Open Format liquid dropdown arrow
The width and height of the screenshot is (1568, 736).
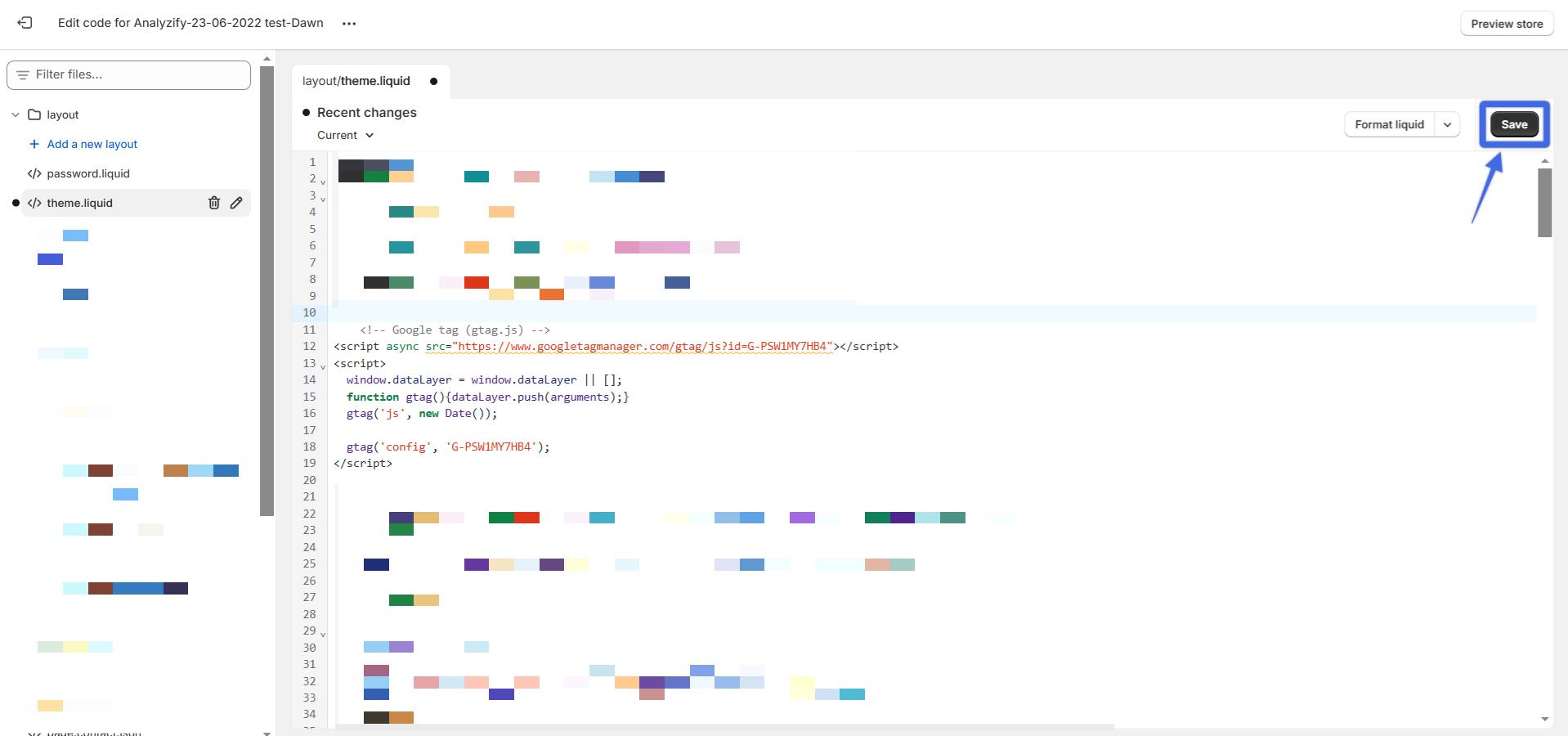(1447, 125)
